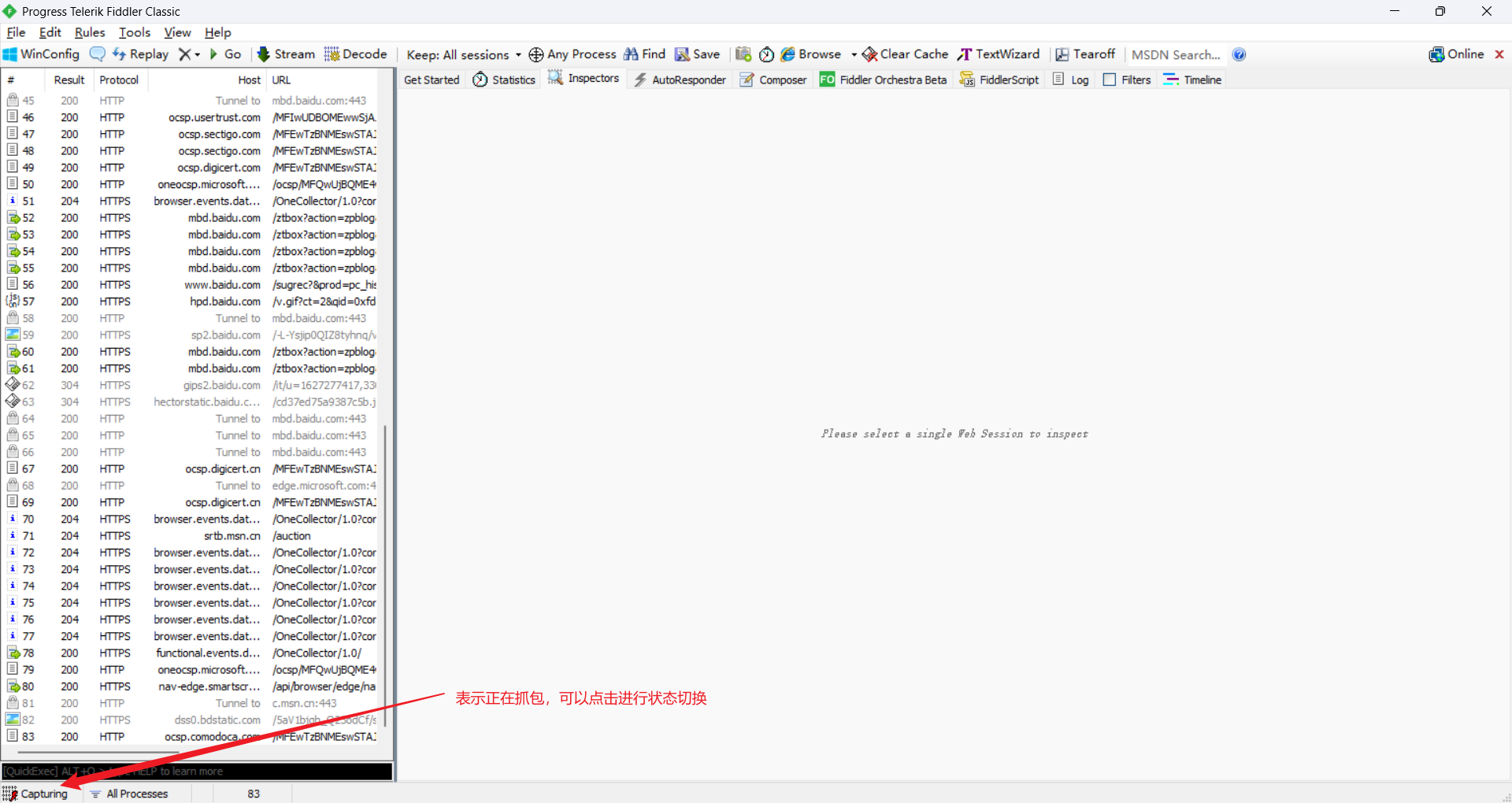Click the QuickExec command box

coord(197,772)
